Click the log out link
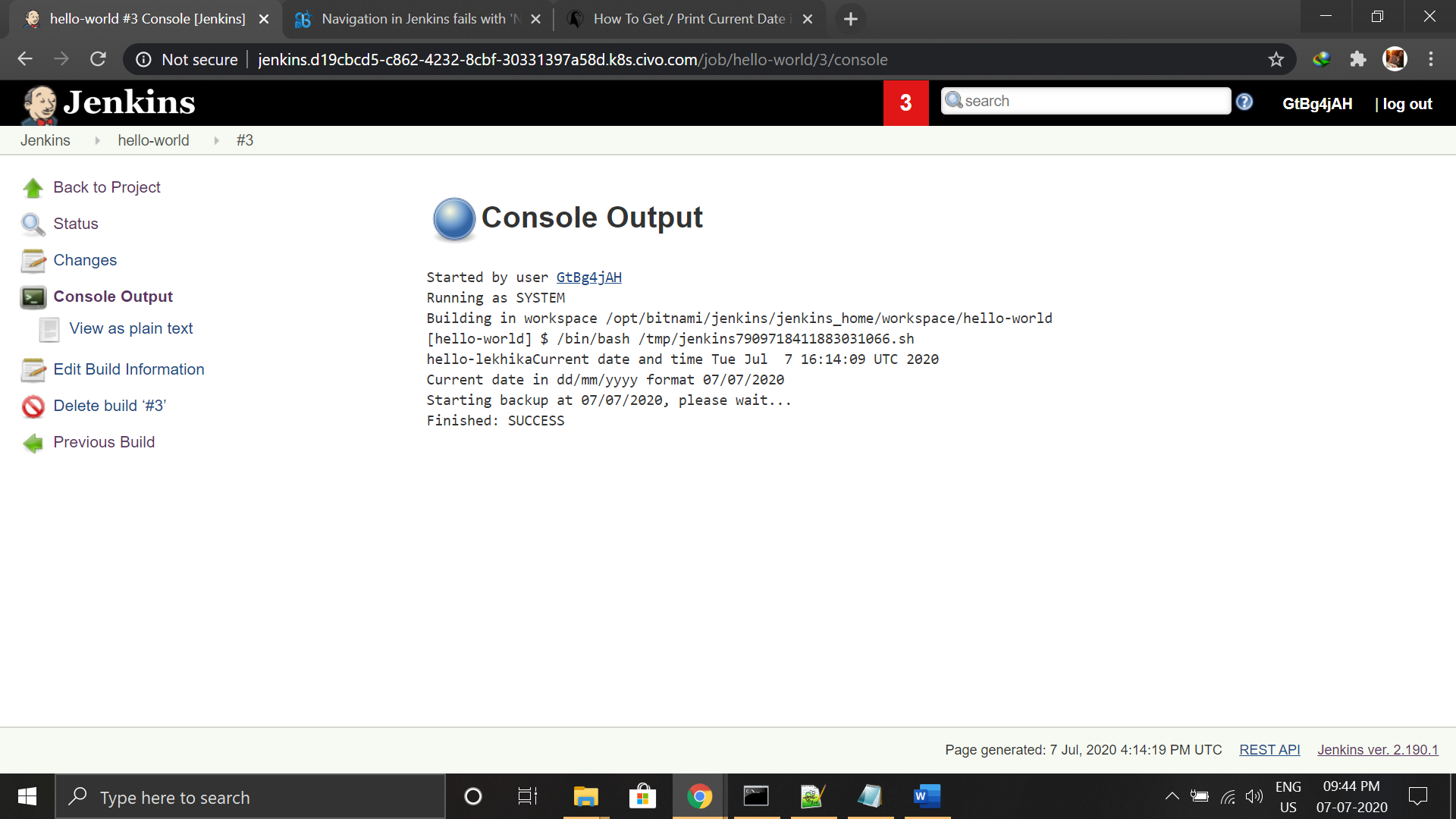Viewport: 1456px width, 819px height. click(x=1407, y=104)
